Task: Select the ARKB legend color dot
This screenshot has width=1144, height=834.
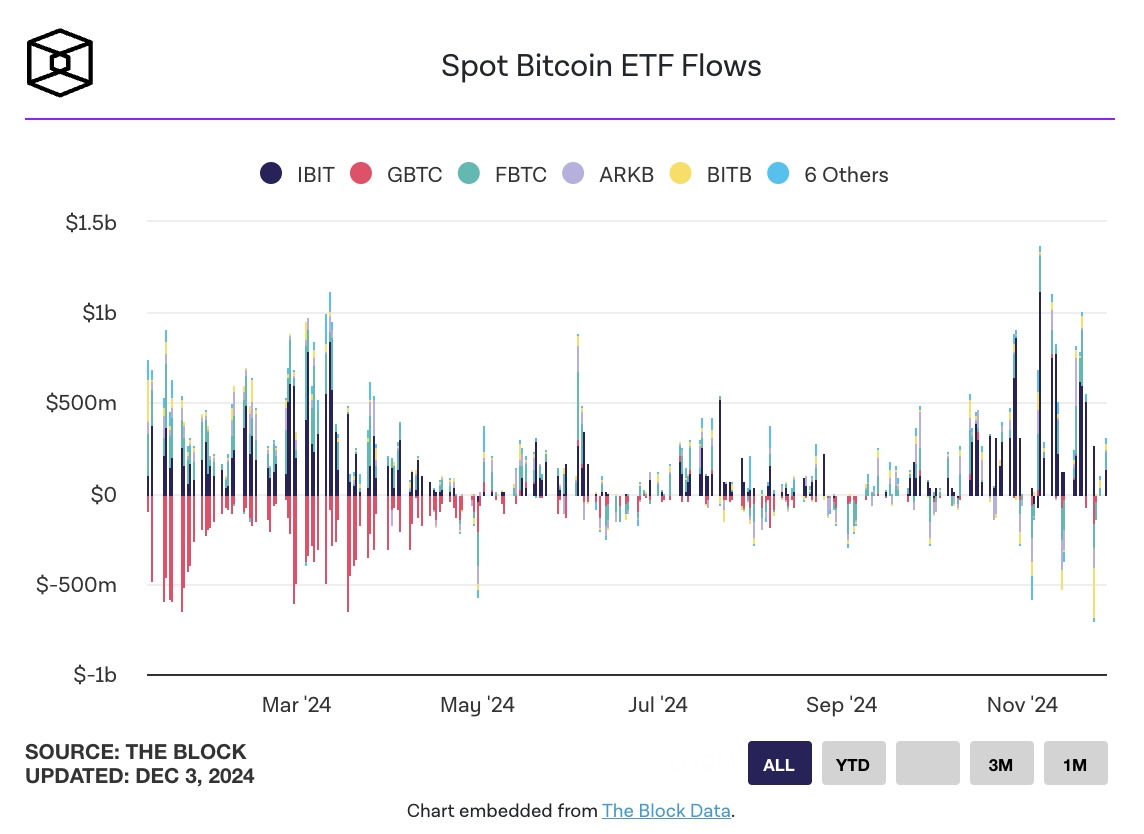Action: (574, 173)
